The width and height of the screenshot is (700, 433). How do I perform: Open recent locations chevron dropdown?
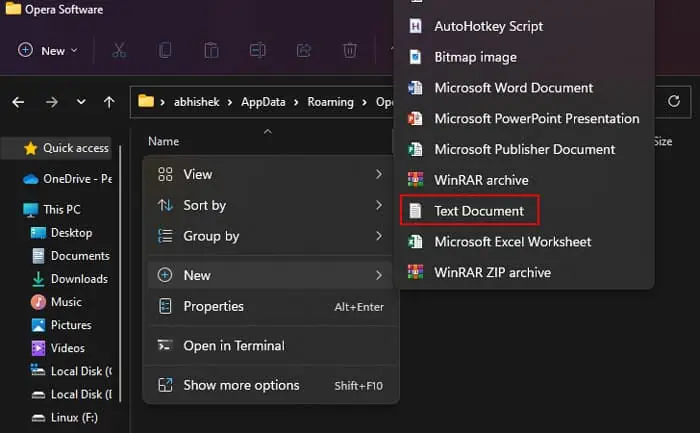81,102
